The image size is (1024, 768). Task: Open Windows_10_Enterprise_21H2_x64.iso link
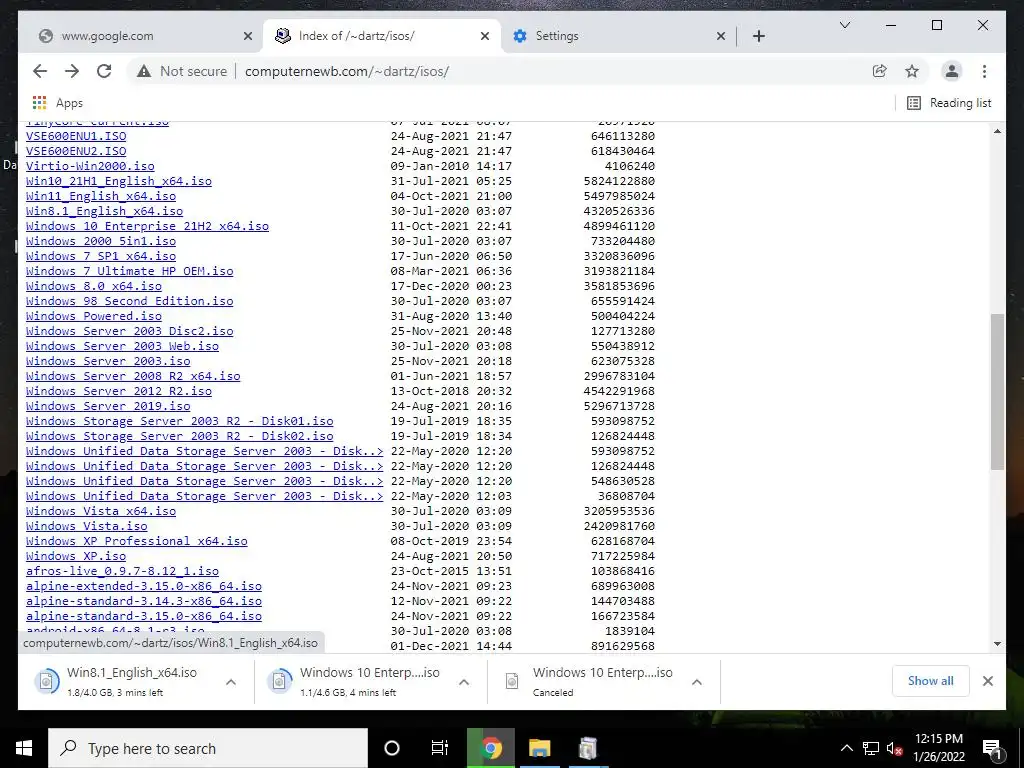tap(147, 226)
